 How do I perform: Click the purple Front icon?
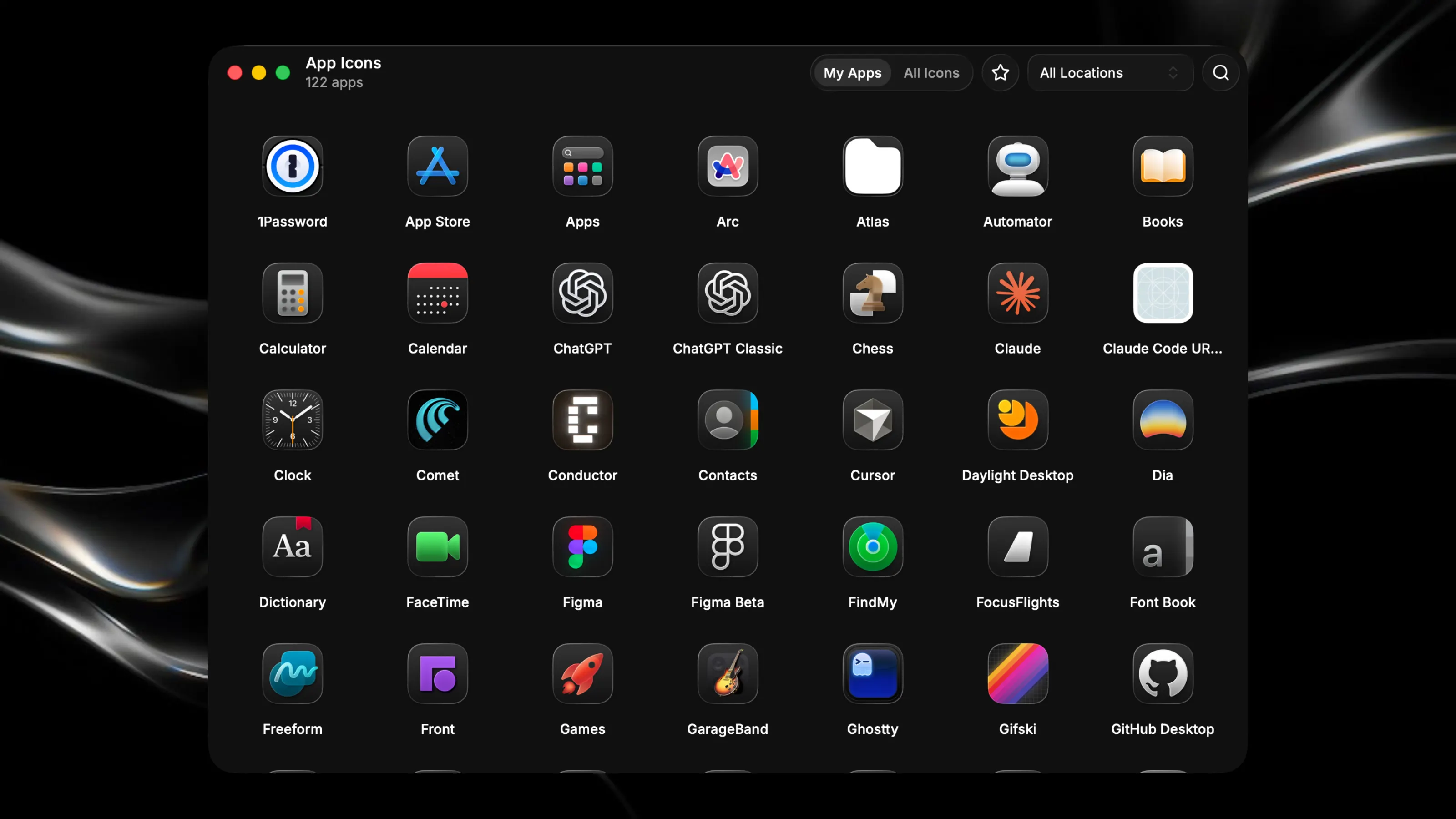click(437, 674)
